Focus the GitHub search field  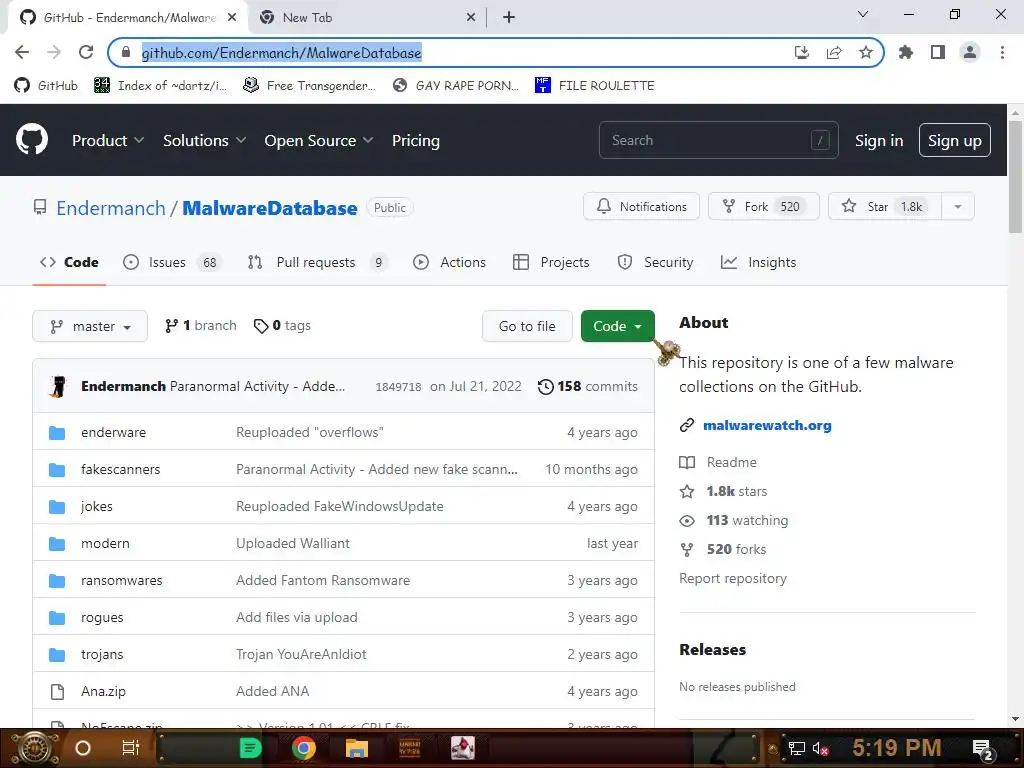(718, 140)
